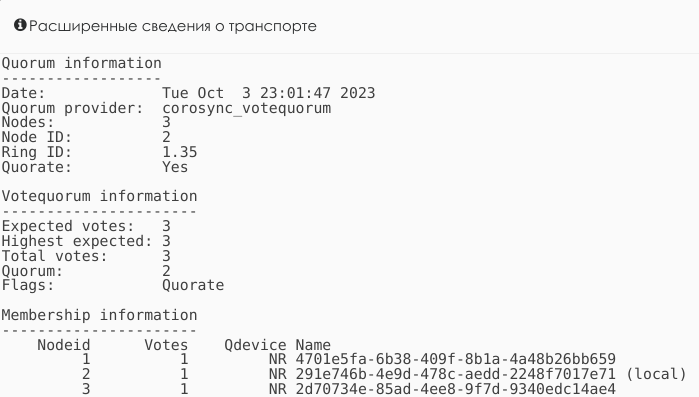699x397 pixels.
Task: Click node name 2d70734e-85ad-4ee8-9f7d-9340edc14ae4
Action: 456,389
